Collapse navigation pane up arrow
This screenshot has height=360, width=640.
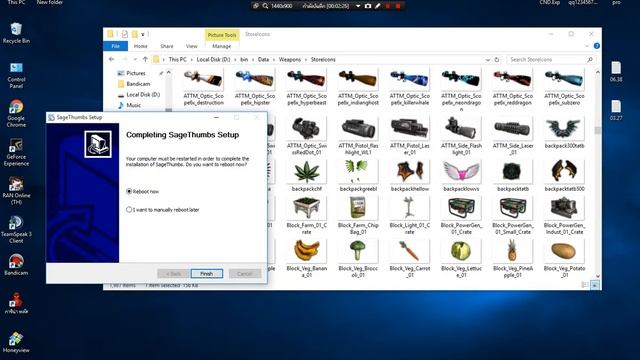coord(169,72)
